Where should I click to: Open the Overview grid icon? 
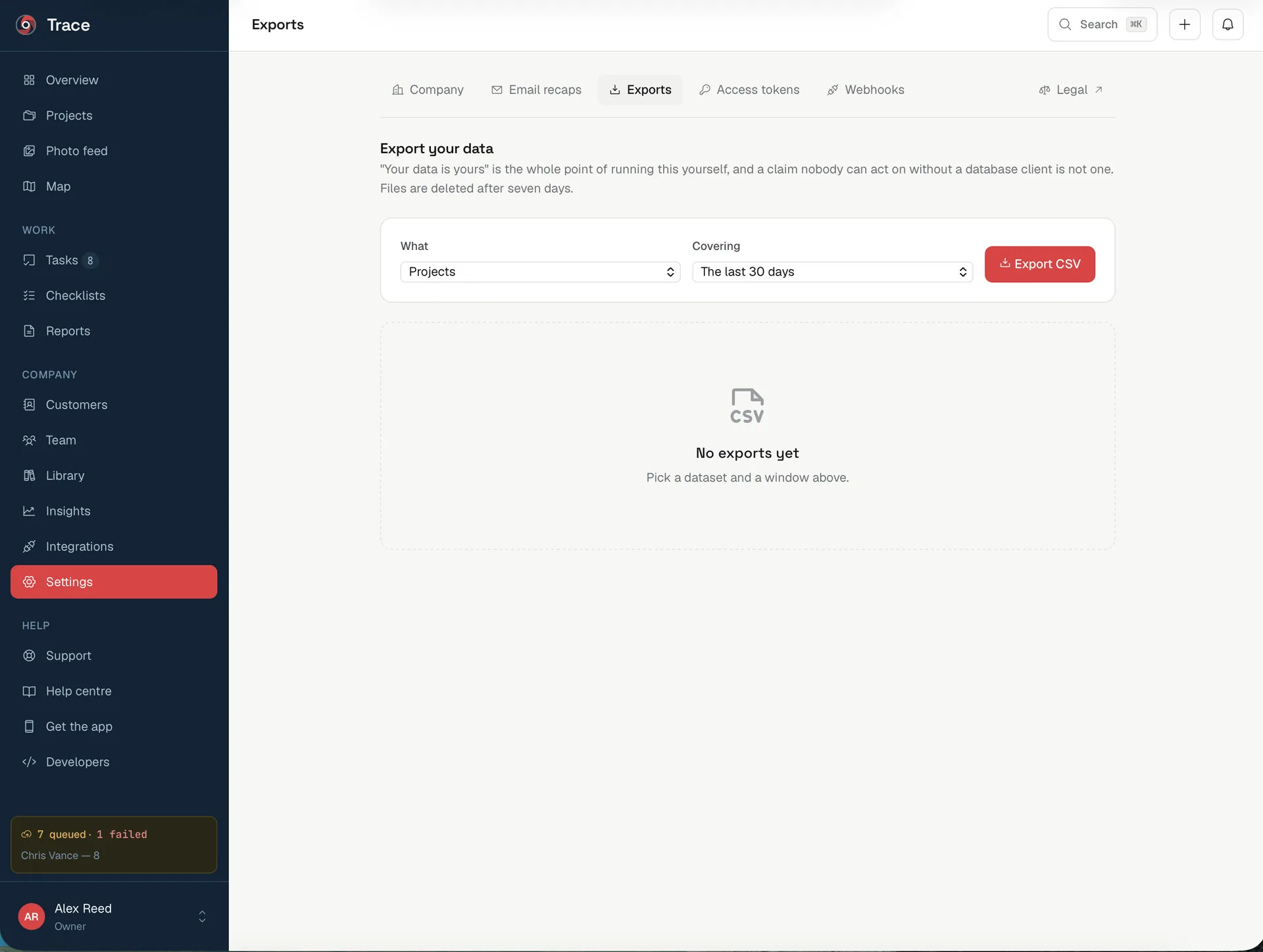click(29, 80)
